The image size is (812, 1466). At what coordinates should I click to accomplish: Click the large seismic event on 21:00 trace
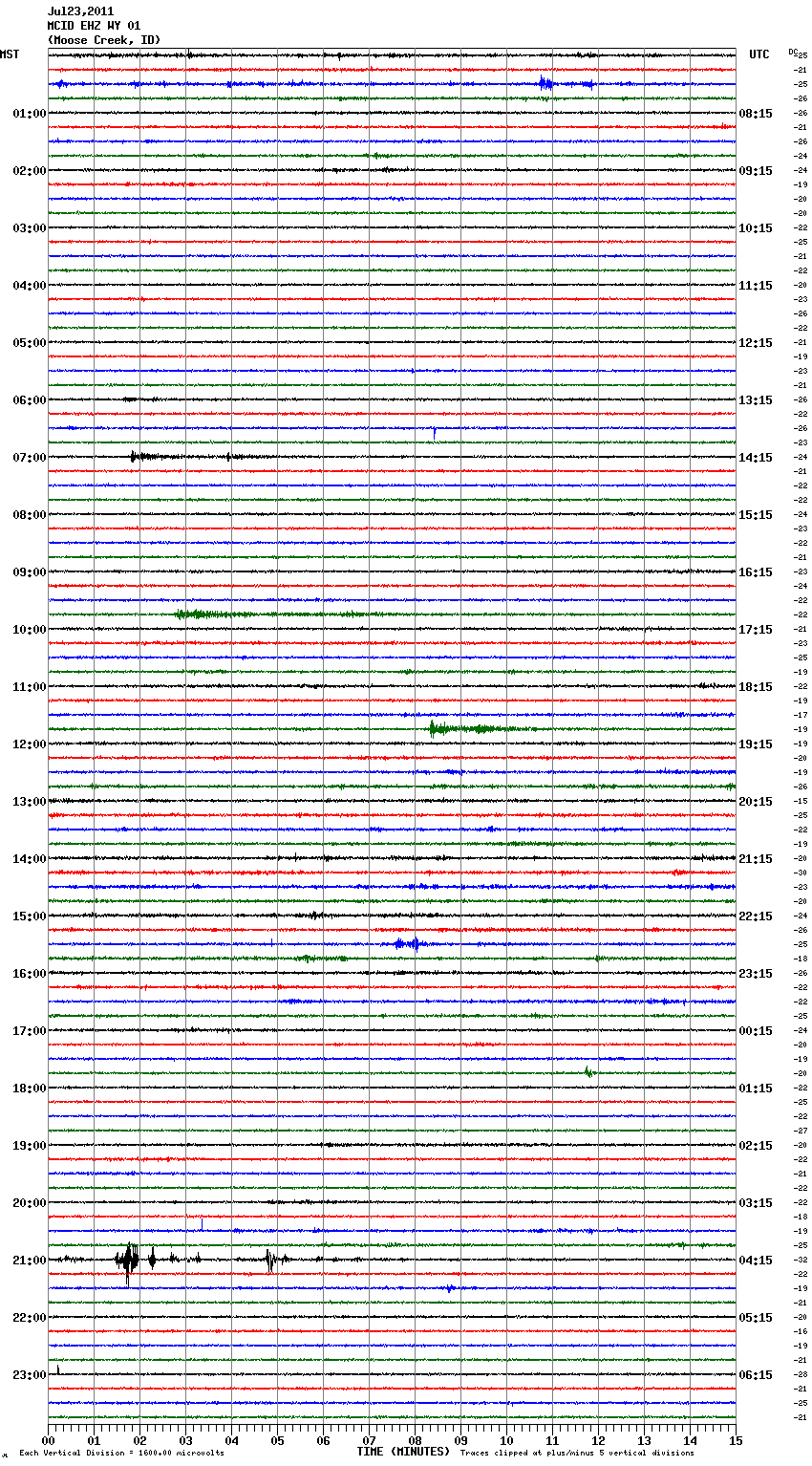pyautogui.click(x=128, y=1261)
